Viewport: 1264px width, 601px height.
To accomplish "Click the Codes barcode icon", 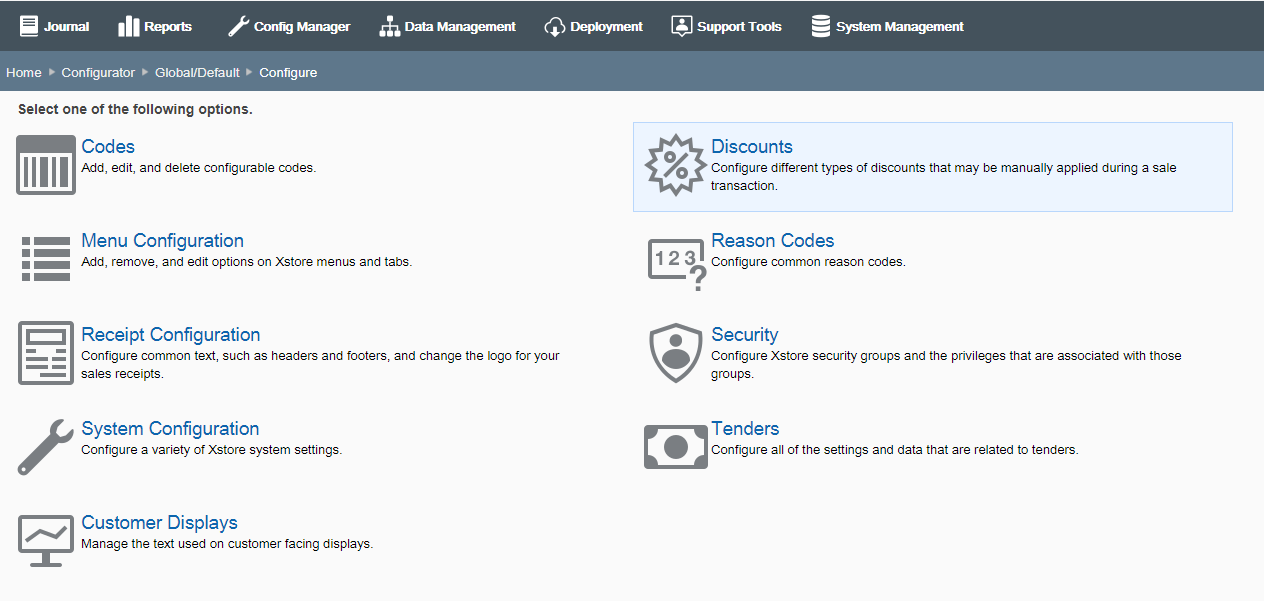I will 45,165.
